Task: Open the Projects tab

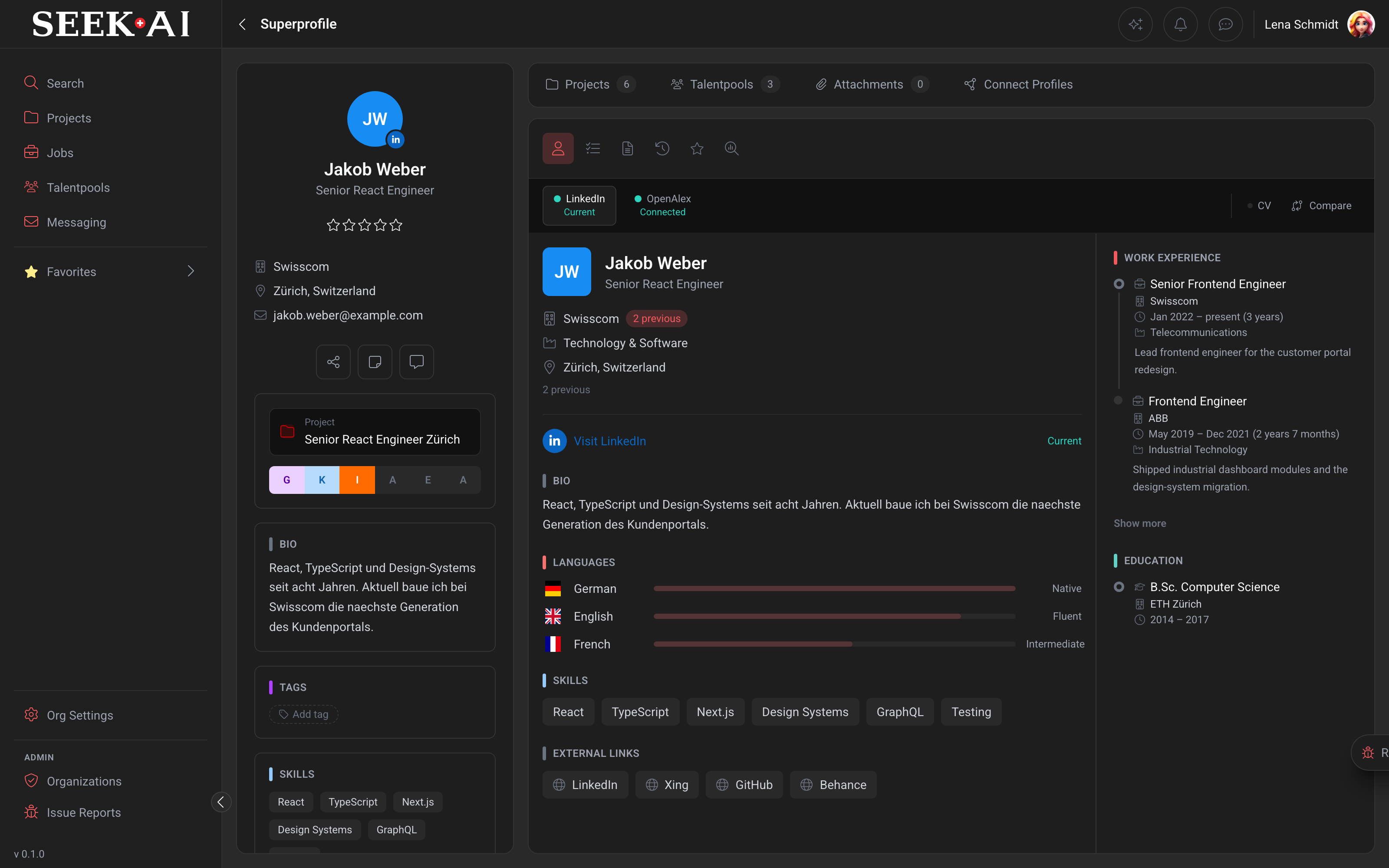Action: tap(590, 84)
